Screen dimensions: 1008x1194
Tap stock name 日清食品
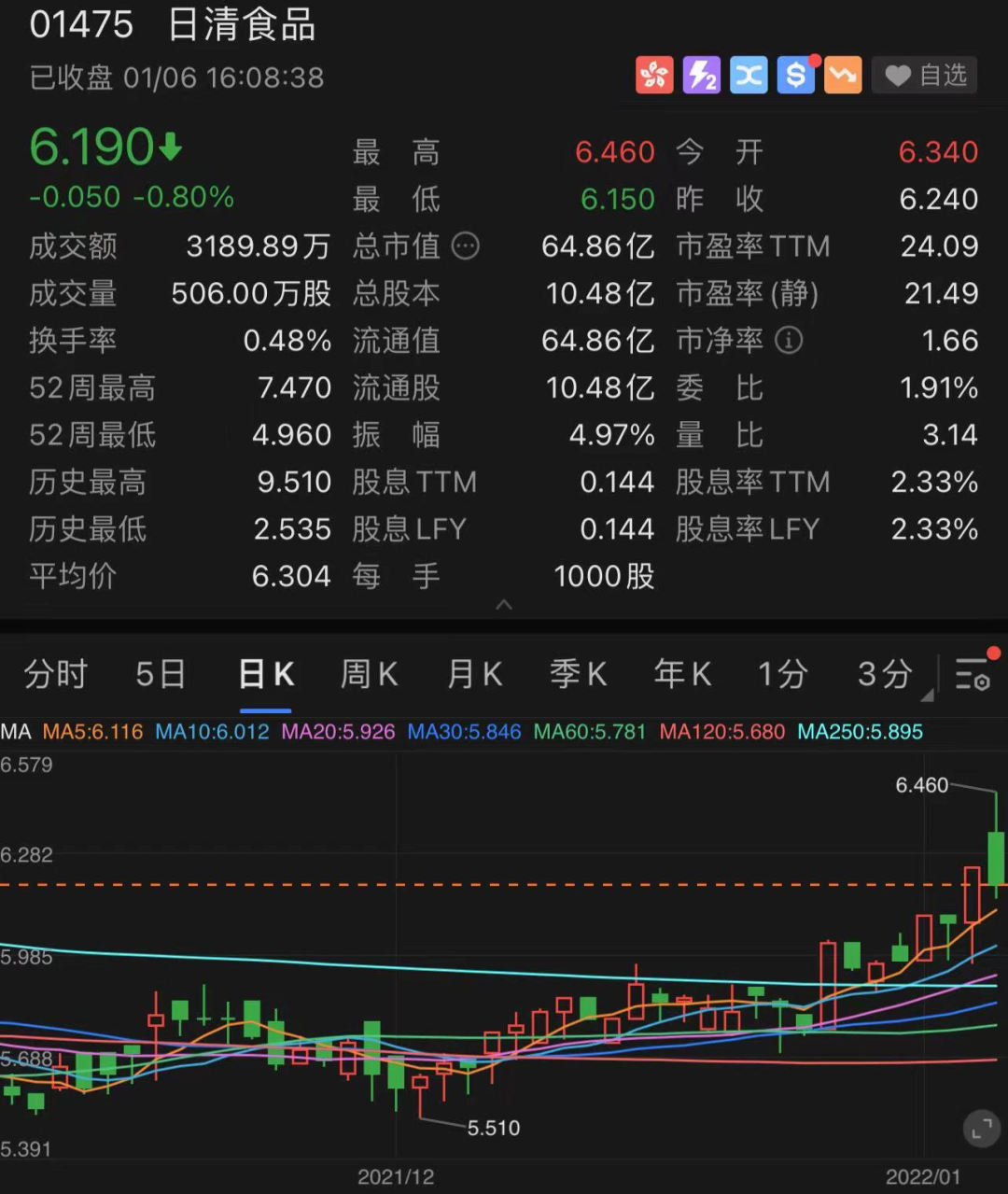tap(243, 25)
